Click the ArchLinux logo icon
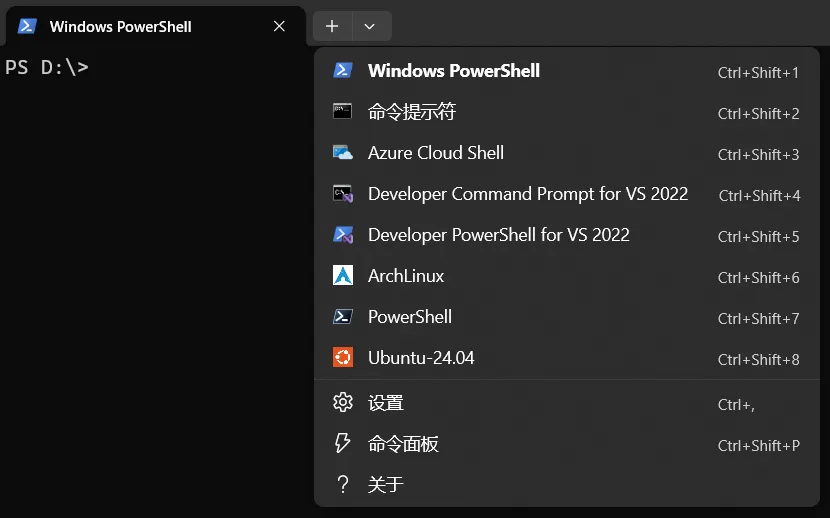This screenshot has width=830, height=518. click(343, 276)
